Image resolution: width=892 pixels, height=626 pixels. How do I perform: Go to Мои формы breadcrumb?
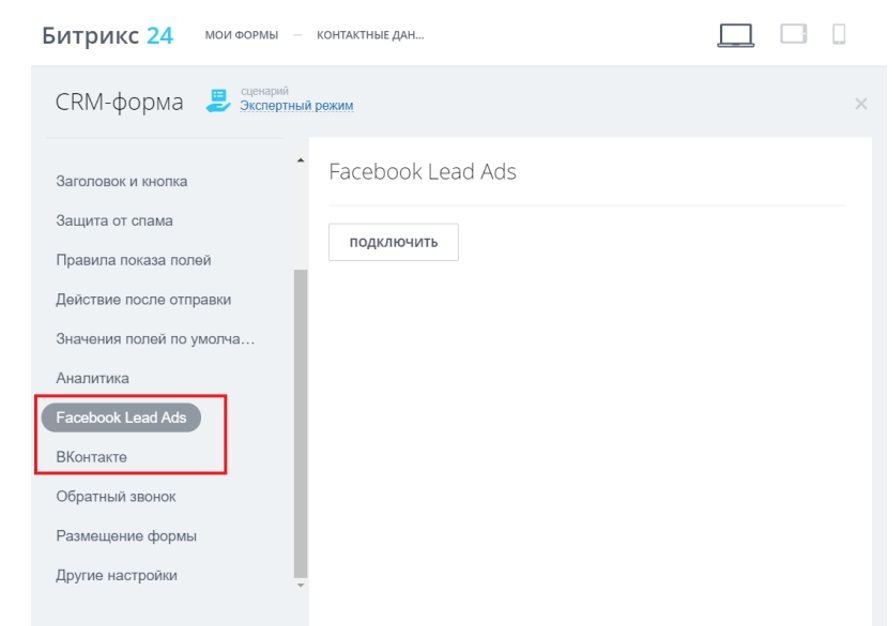(241, 36)
